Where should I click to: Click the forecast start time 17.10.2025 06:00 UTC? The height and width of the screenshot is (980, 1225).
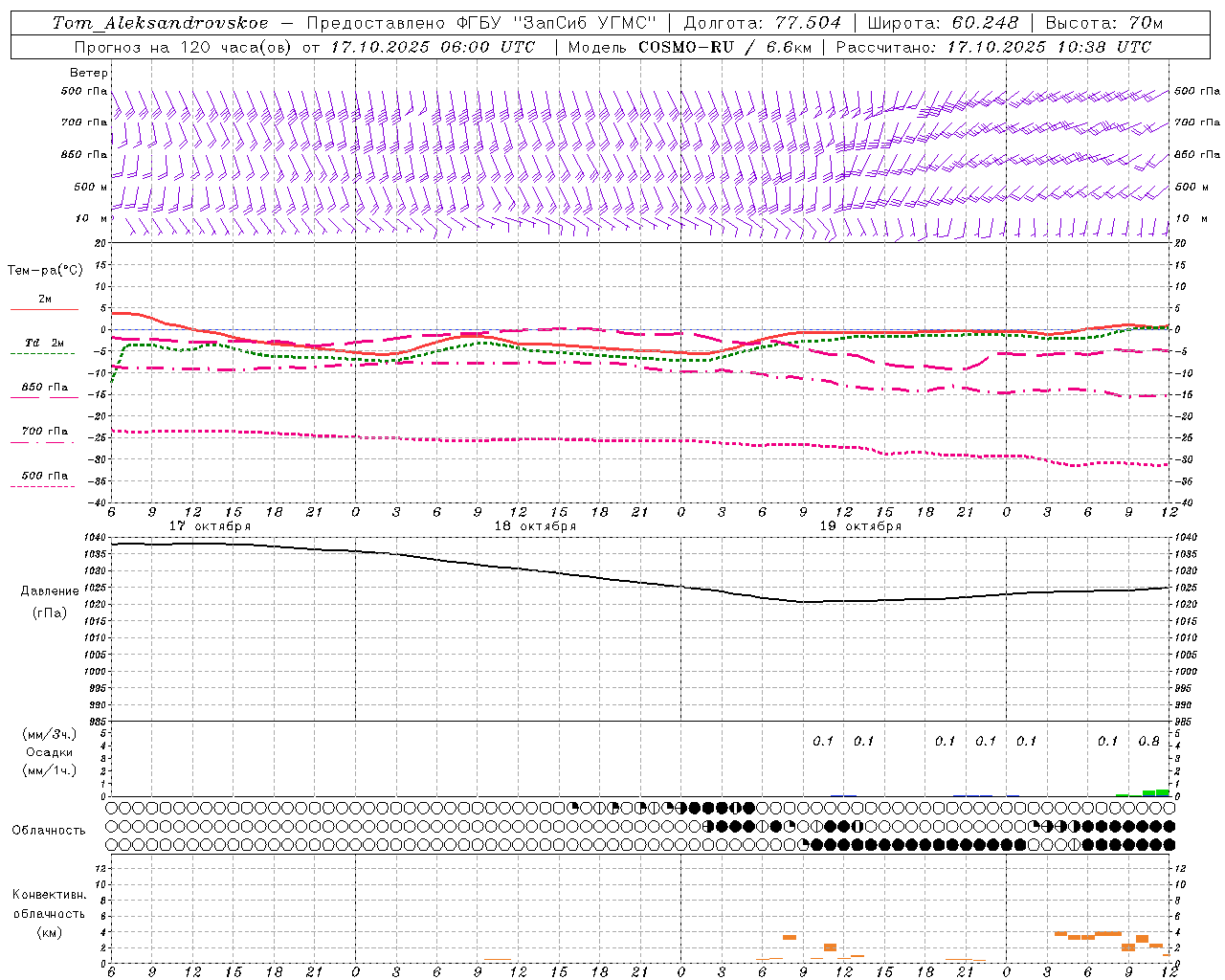point(433,47)
